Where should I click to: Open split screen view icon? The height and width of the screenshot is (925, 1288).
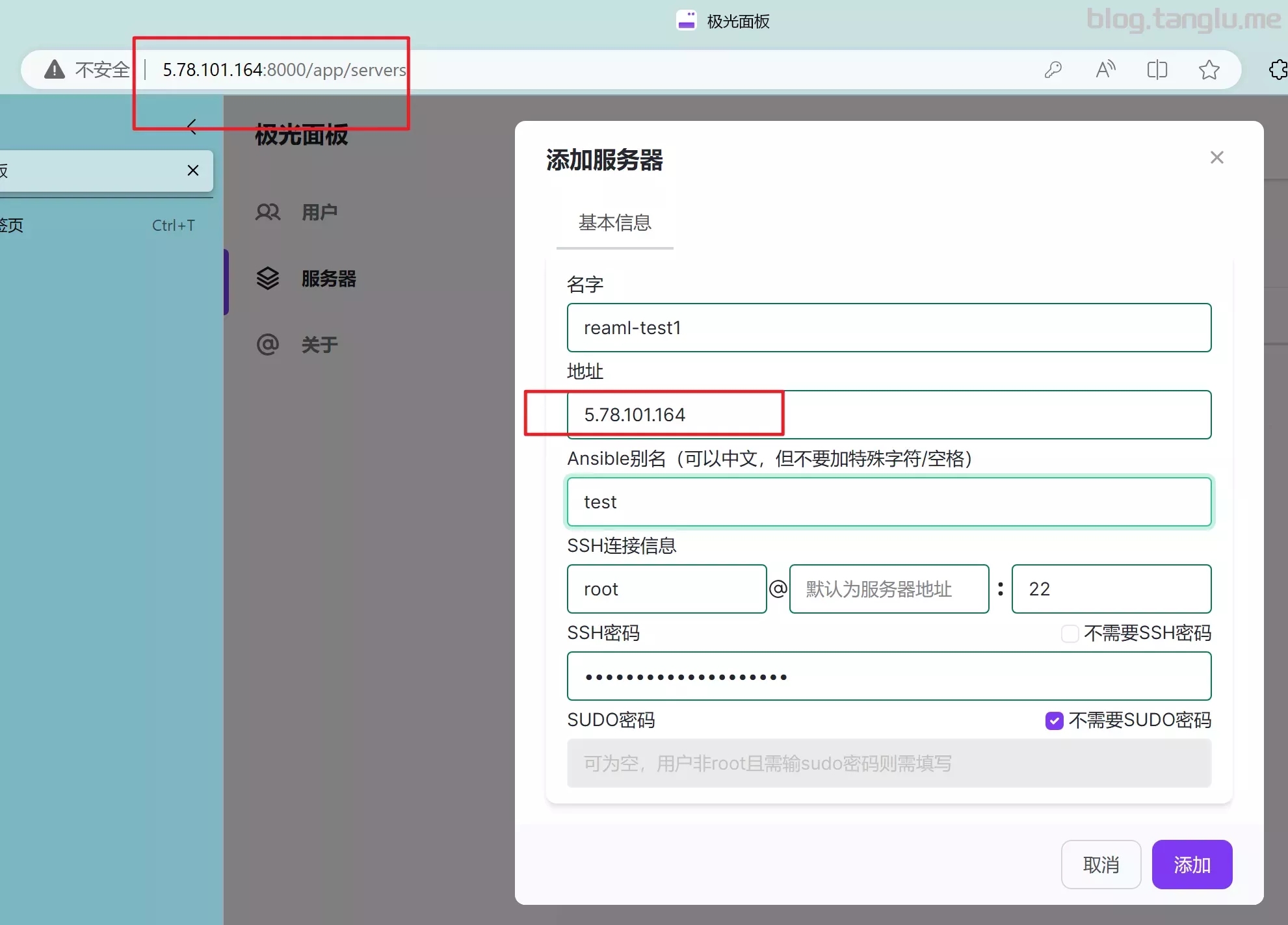point(1157,70)
